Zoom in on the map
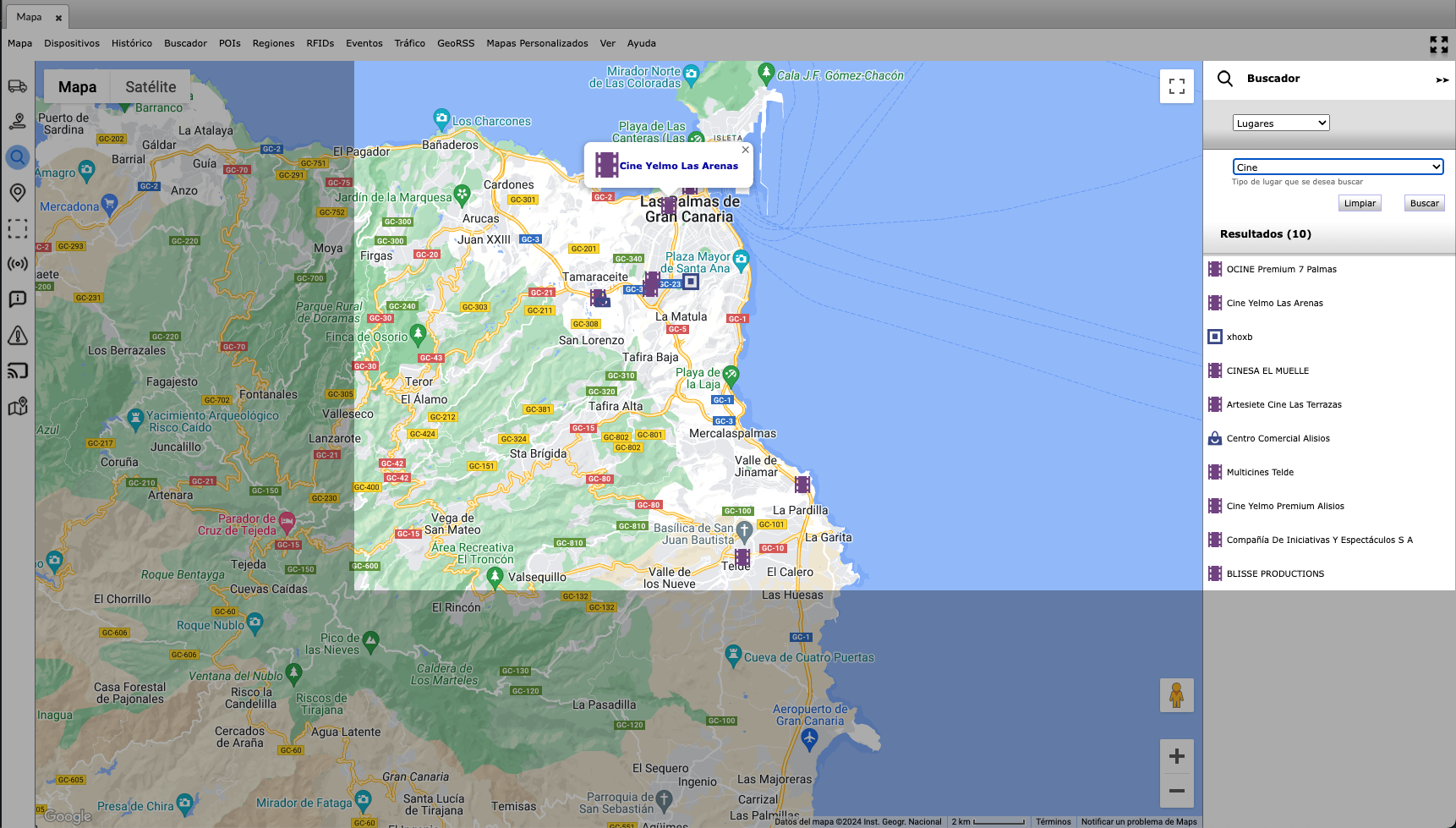 click(x=1176, y=756)
